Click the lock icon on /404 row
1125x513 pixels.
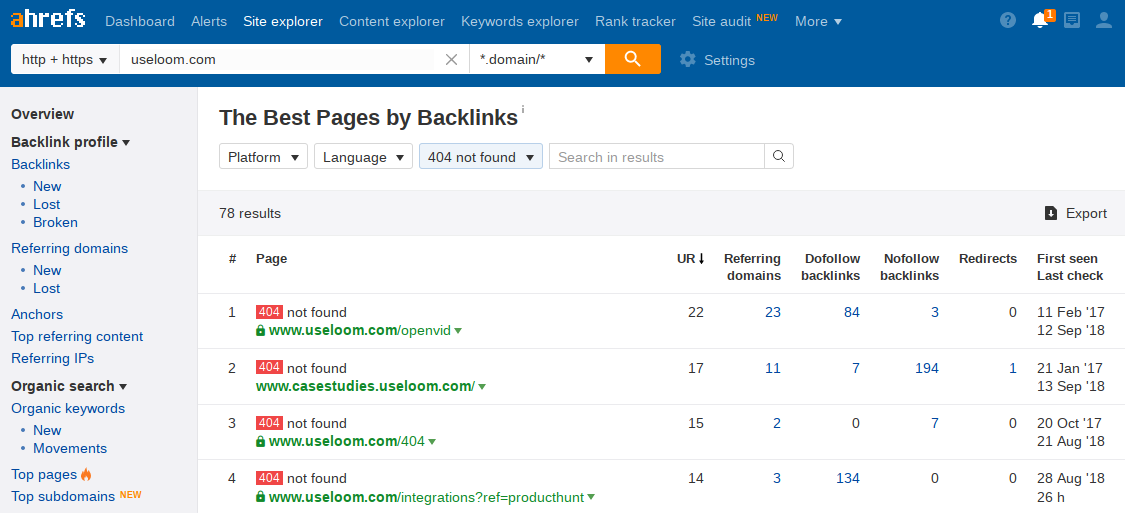point(260,441)
